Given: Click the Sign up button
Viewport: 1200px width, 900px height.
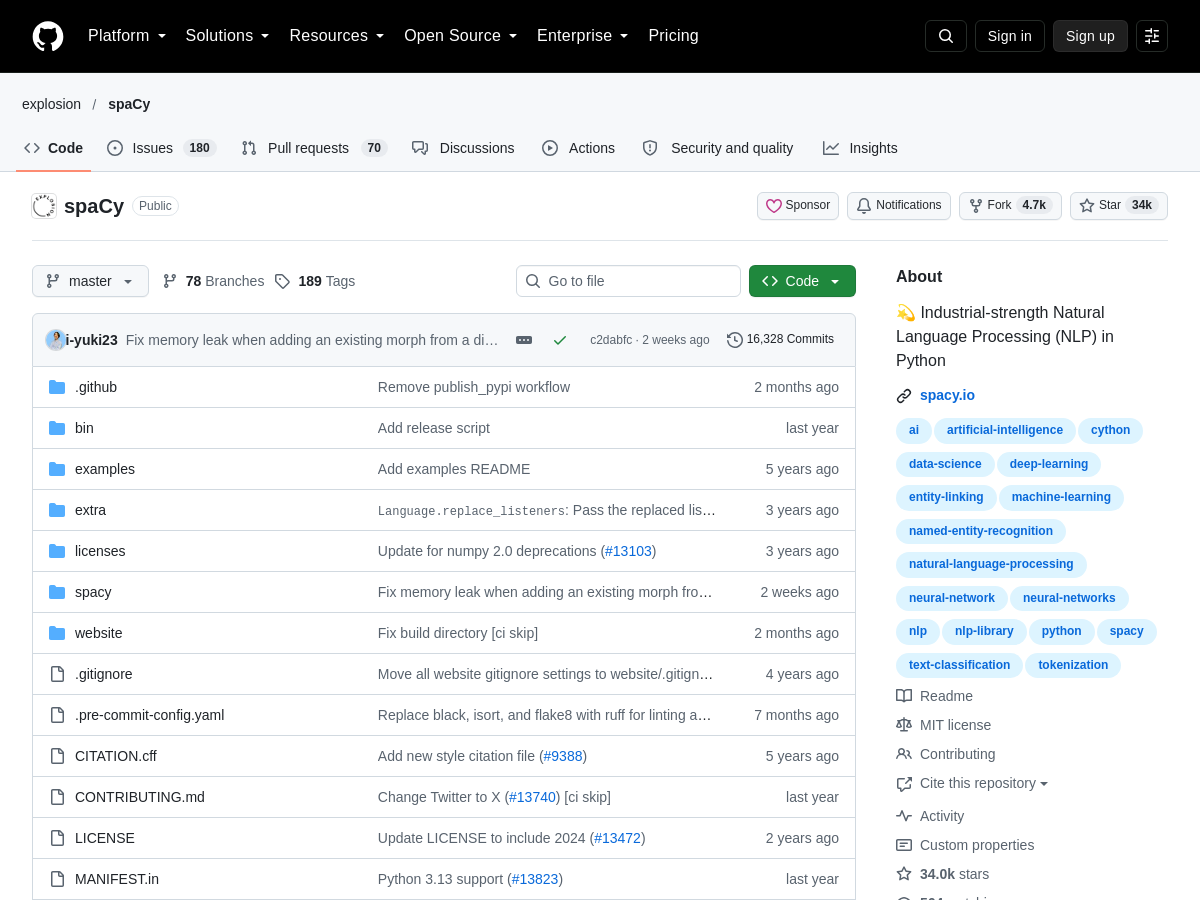Looking at the screenshot, I should (1090, 36).
